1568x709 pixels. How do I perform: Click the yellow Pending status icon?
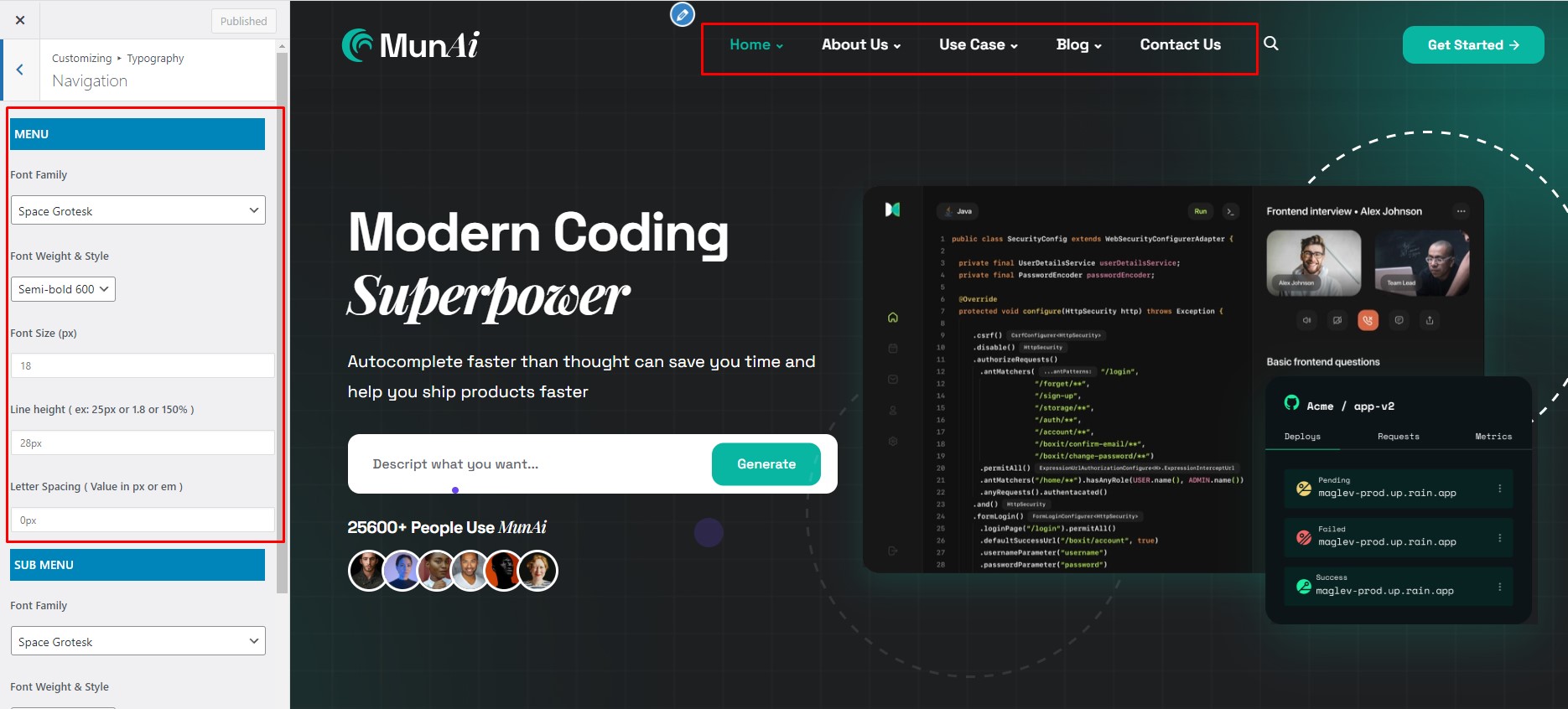[x=1304, y=489]
